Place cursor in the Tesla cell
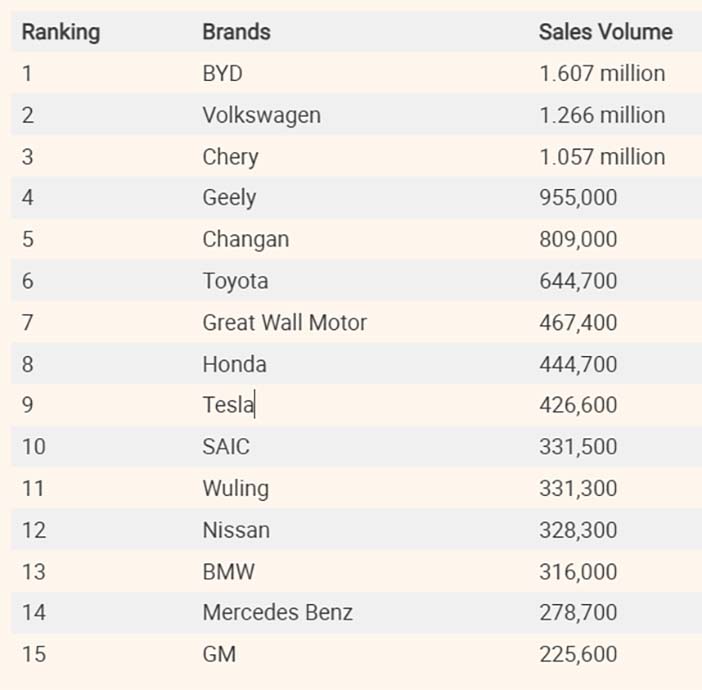Image resolution: width=702 pixels, height=690 pixels. click(x=228, y=405)
